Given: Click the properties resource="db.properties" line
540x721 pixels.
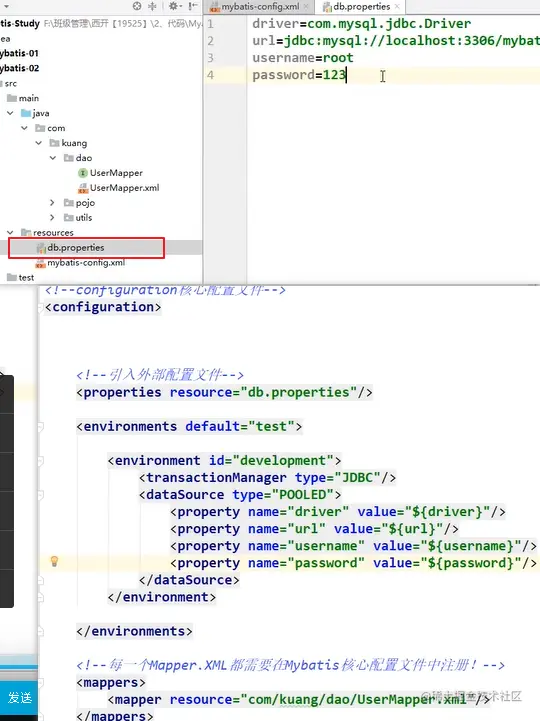Looking at the screenshot, I should (224, 392).
